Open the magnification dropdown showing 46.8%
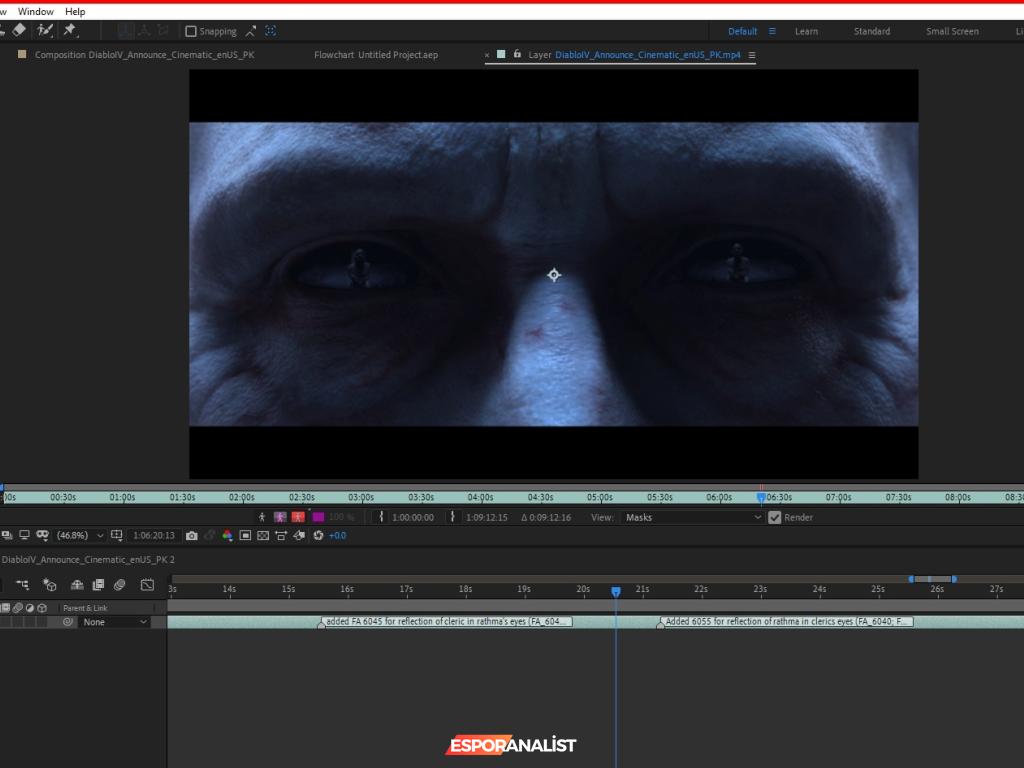This screenshot has height=768, width=1024. pyautogui.click(x=80, y=536)
